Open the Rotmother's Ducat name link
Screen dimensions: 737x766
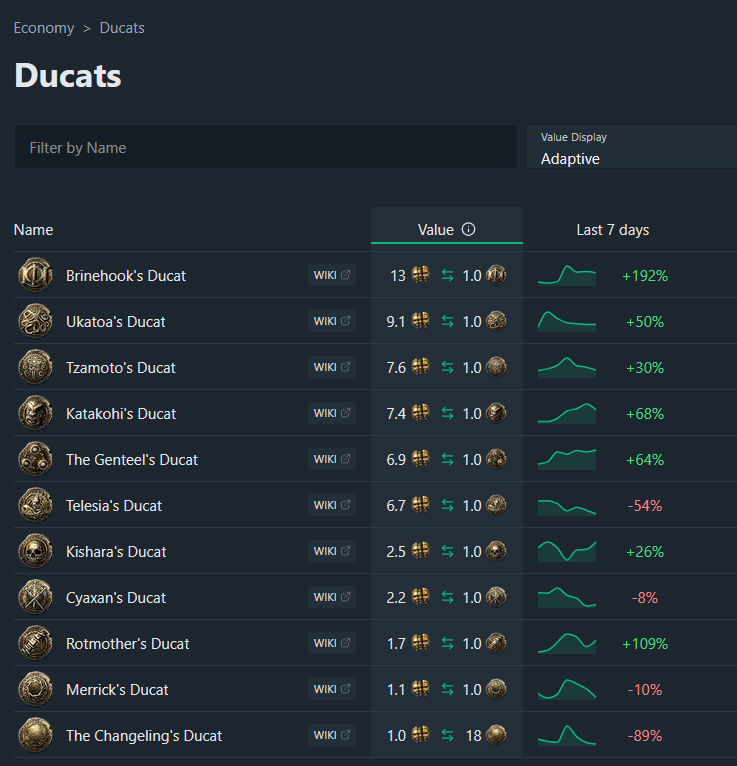127,643
